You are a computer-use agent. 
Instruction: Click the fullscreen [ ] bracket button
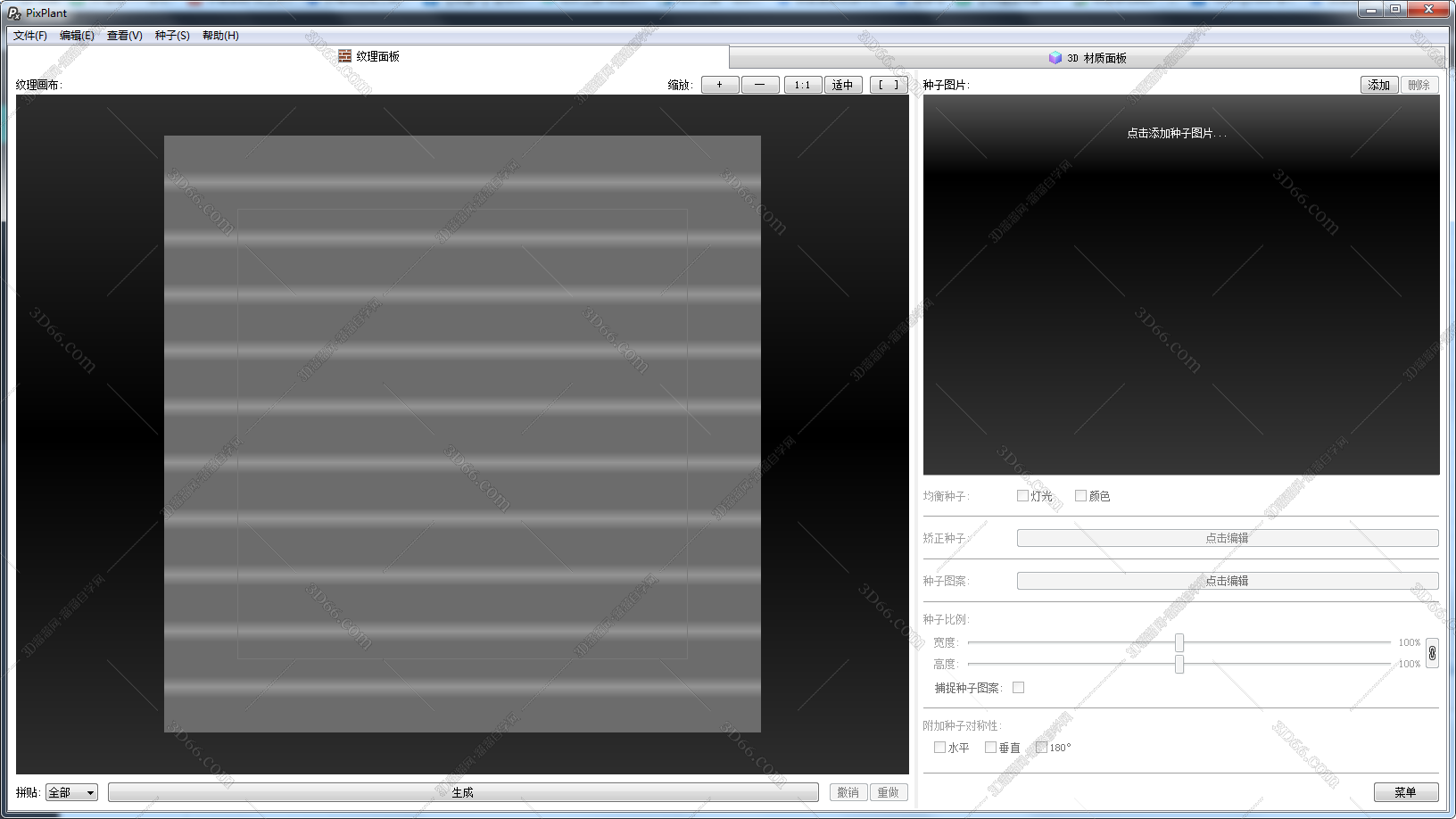pos(889,85)
